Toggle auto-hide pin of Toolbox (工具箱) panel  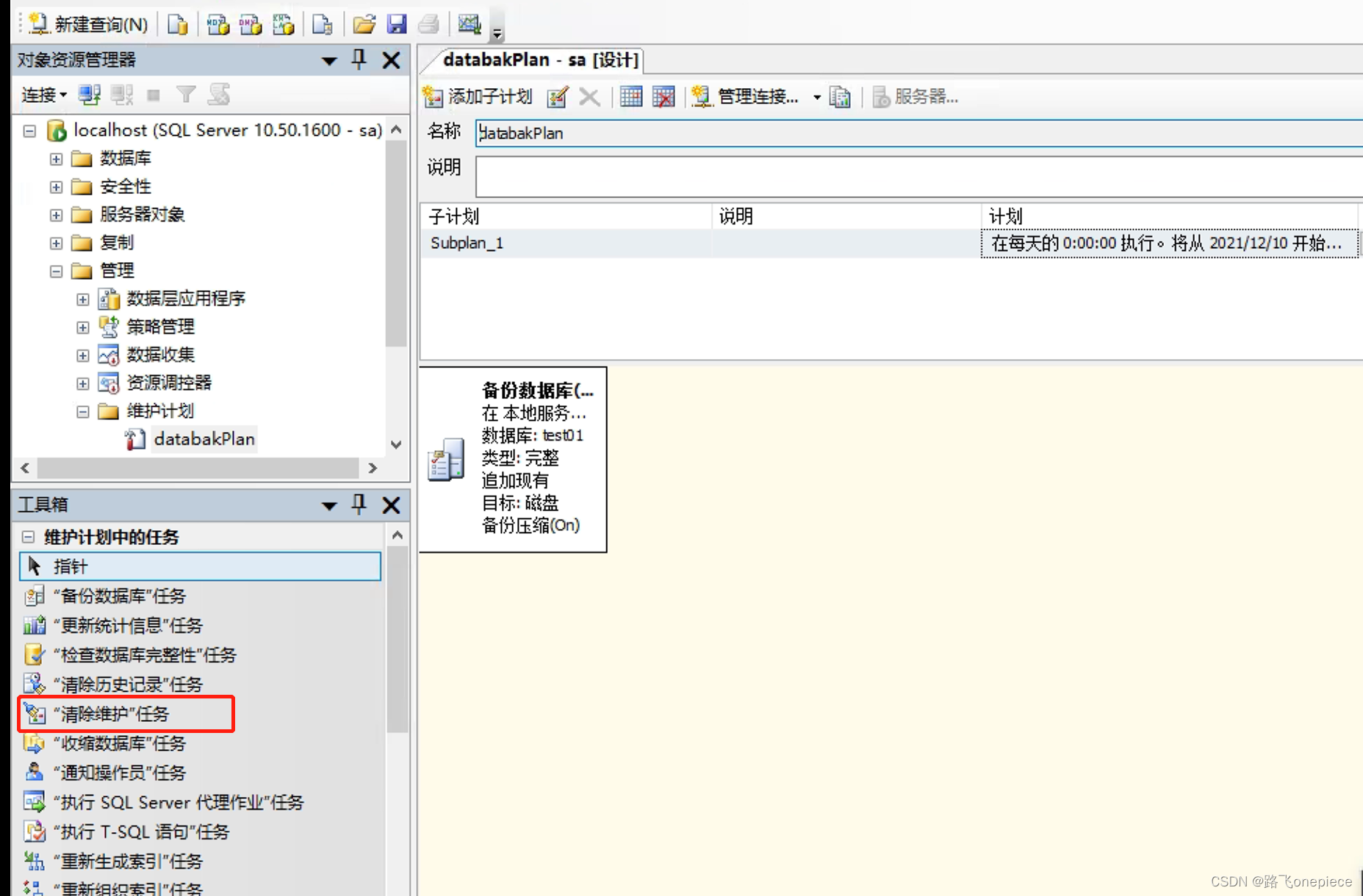pyautogui.click(x=359, y=505)
